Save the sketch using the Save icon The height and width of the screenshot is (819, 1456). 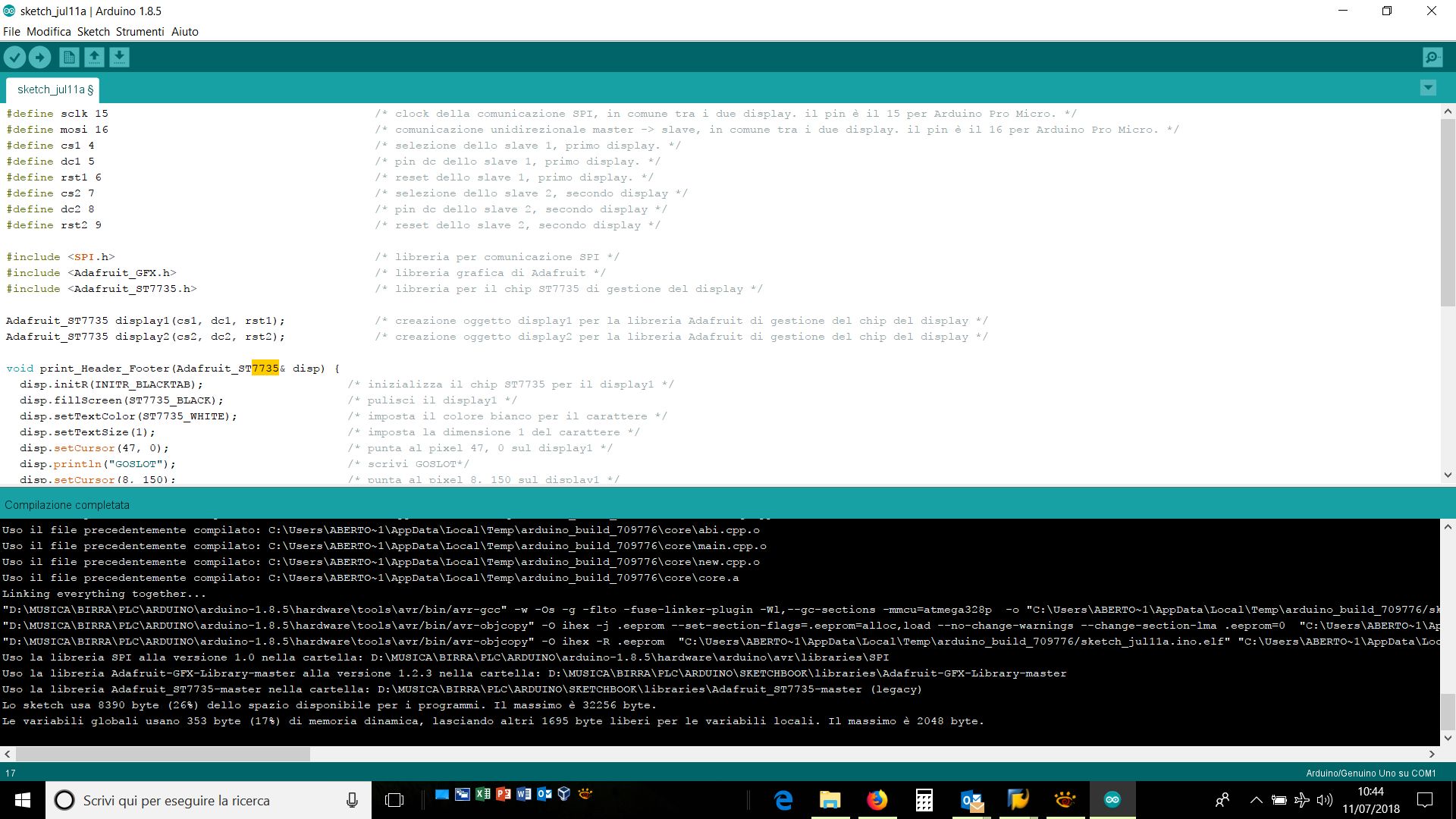pos(119,57)
